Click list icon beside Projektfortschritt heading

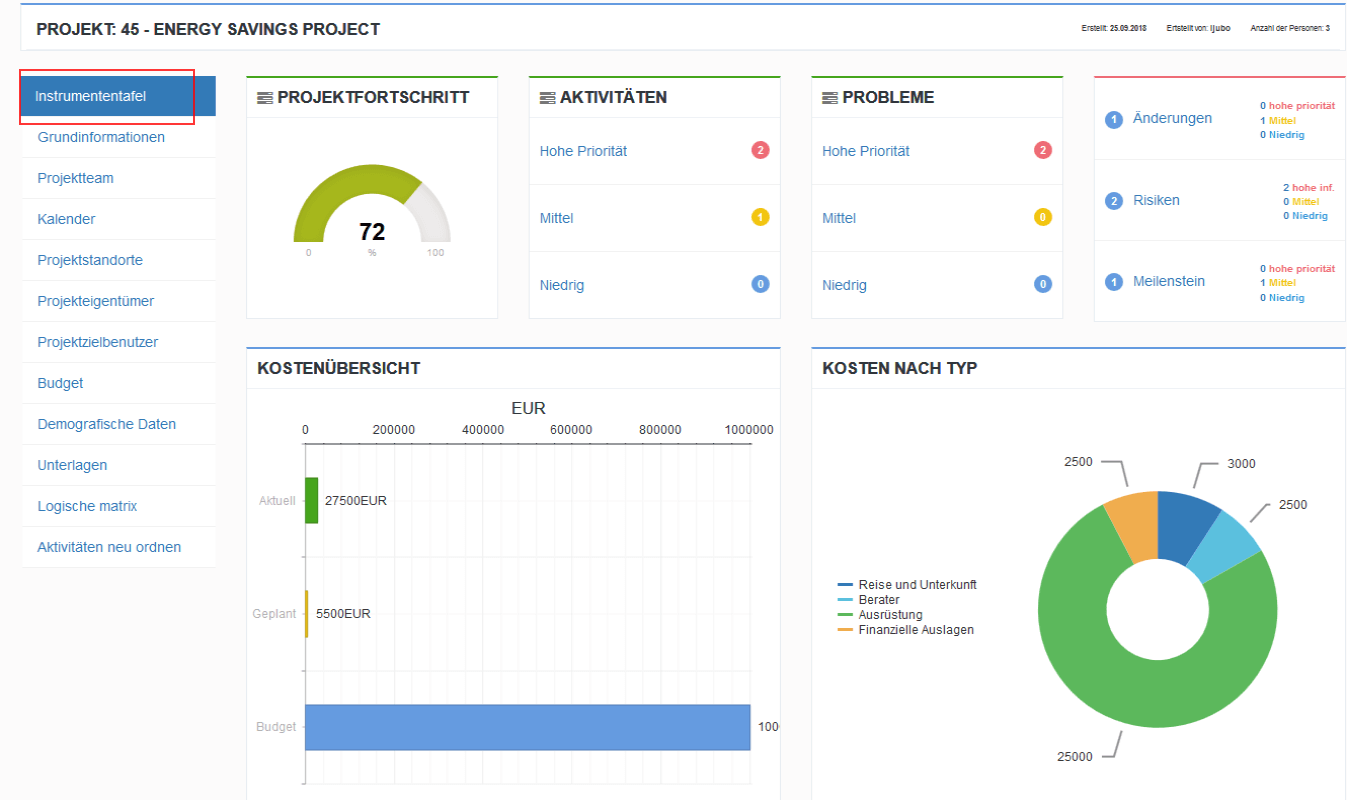pos(265,98)
